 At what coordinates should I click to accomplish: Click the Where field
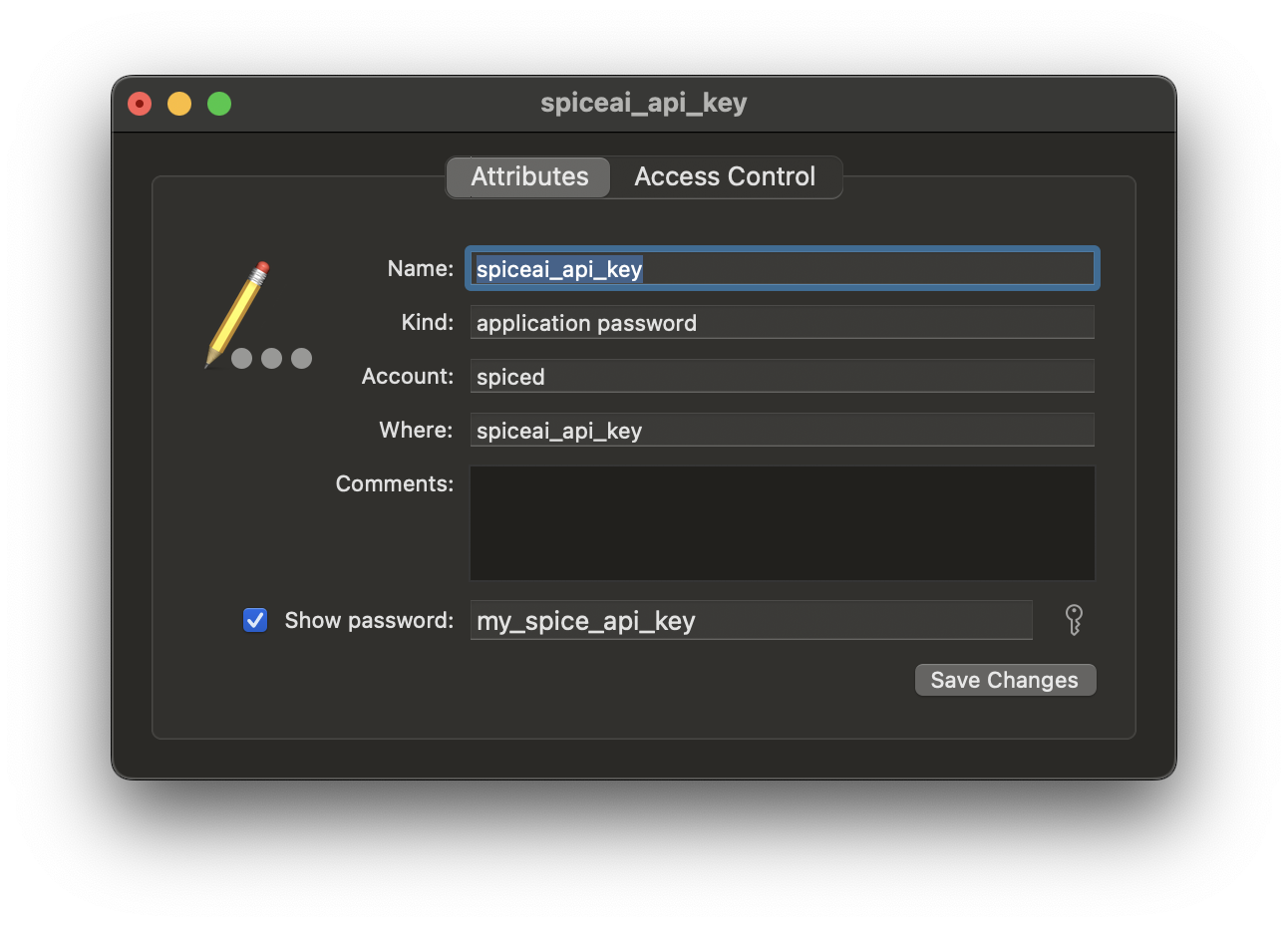pos(782,431)
